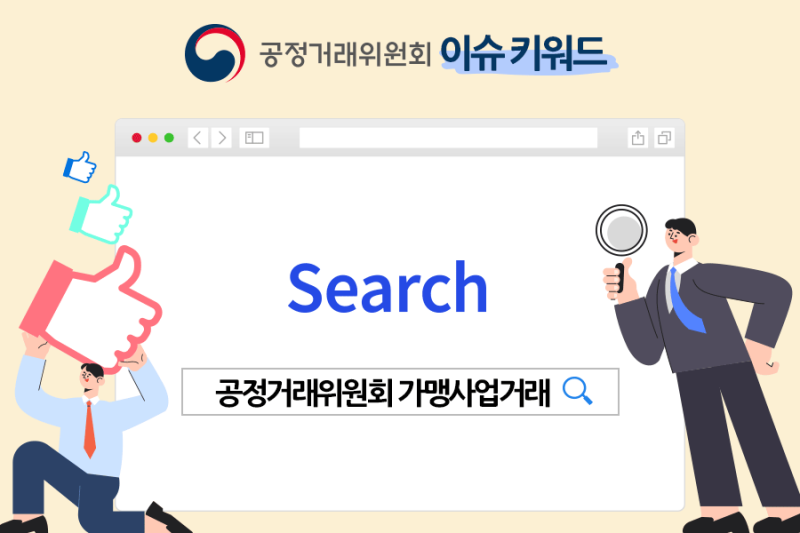Click the green window dot
This screenshot has height=533, width=800.
click(169, 138)
